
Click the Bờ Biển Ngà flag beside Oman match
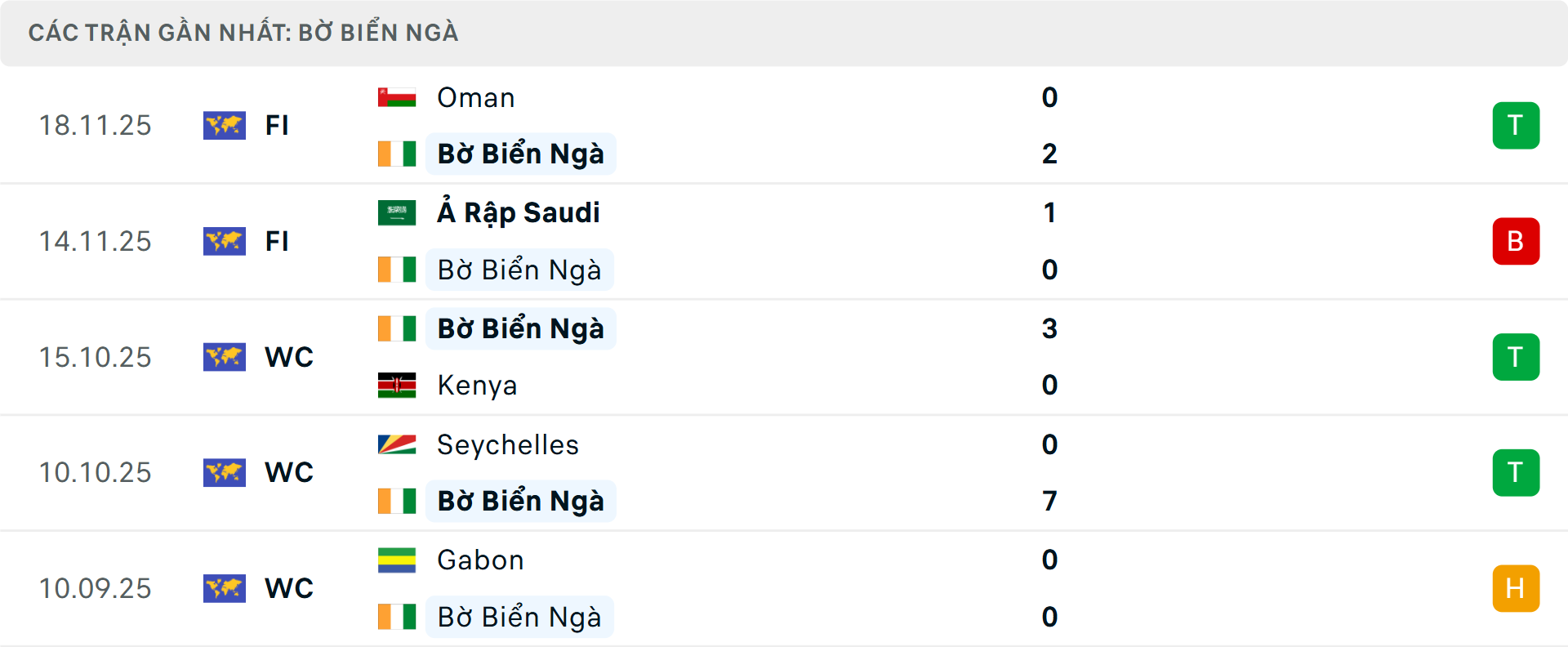(x=396, y=153)
